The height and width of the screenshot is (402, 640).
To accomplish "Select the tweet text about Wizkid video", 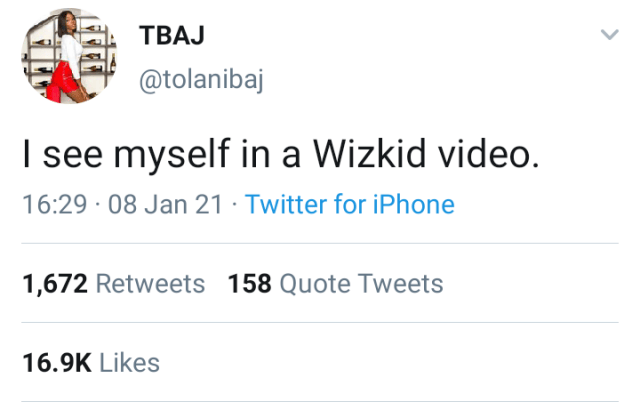I will tap(281, 156).
